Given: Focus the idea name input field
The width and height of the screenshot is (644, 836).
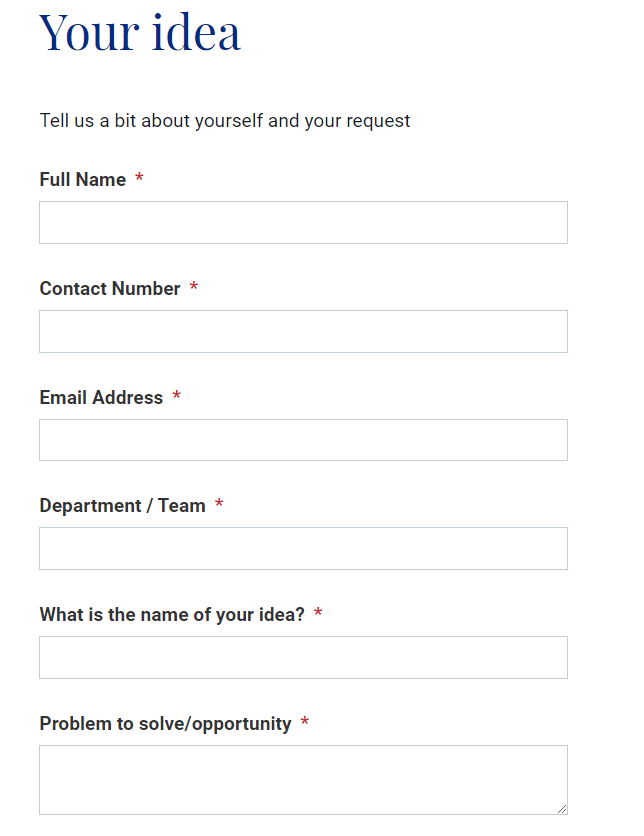Looking at the screenshot, I should (303, 657).
